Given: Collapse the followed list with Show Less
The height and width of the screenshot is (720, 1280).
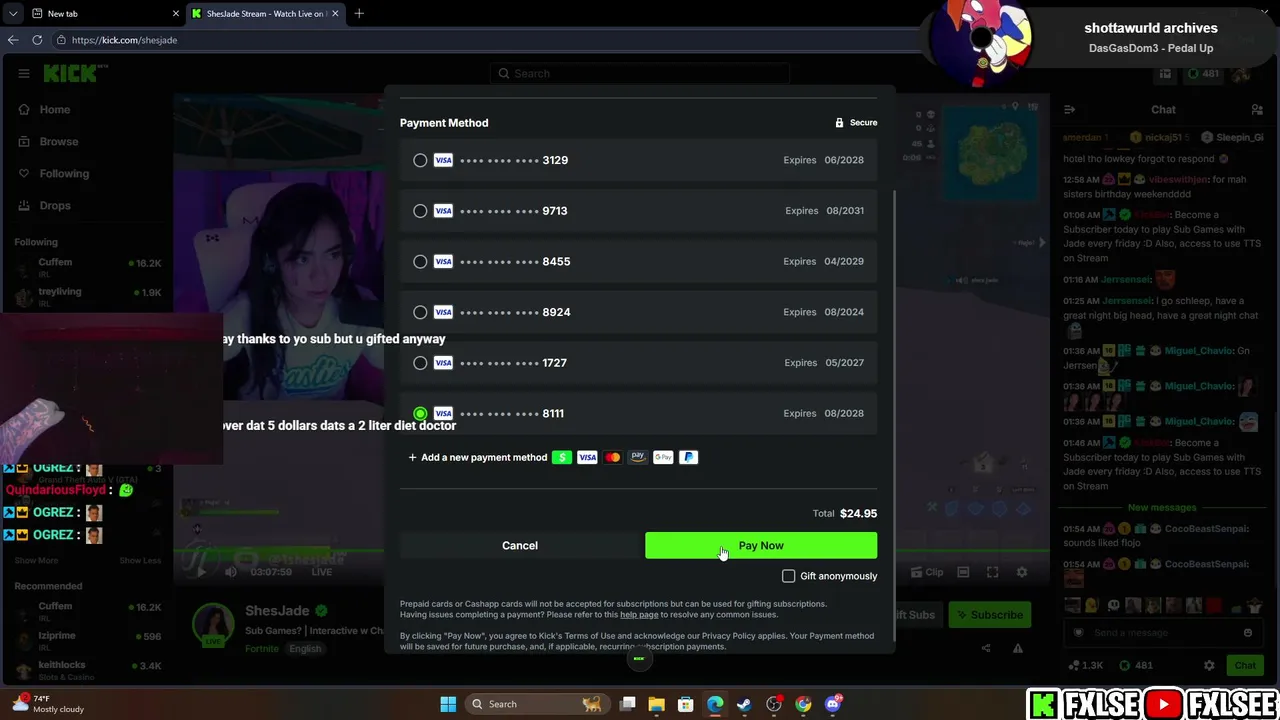Looking at the screenshot, I should (140, 561).
